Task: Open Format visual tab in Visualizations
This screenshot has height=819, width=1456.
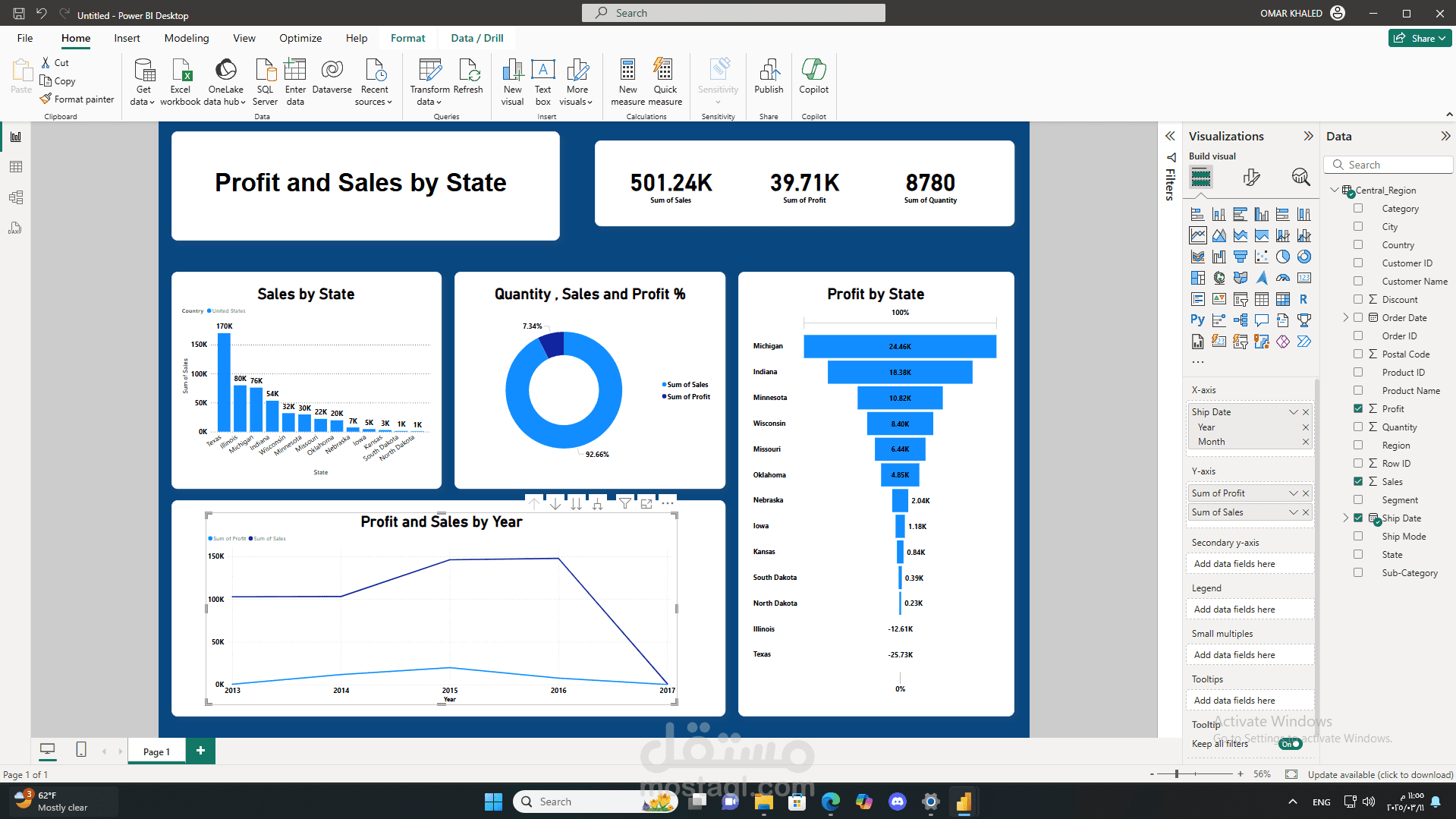Action: pos(1251,178)
